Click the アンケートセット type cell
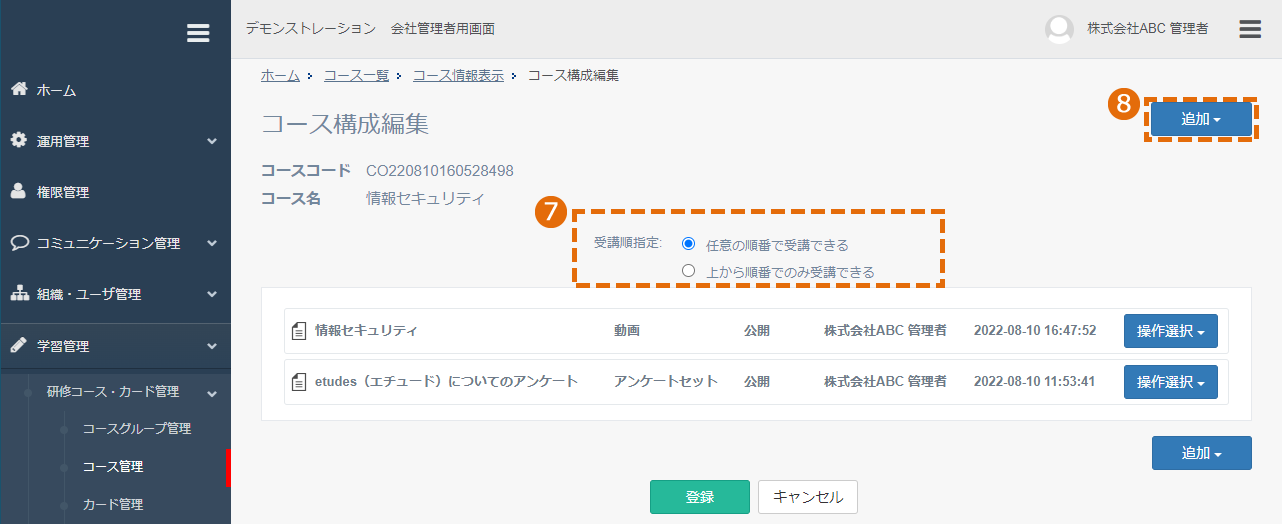This screenshot has width=1282, height=524. (666, 382)
